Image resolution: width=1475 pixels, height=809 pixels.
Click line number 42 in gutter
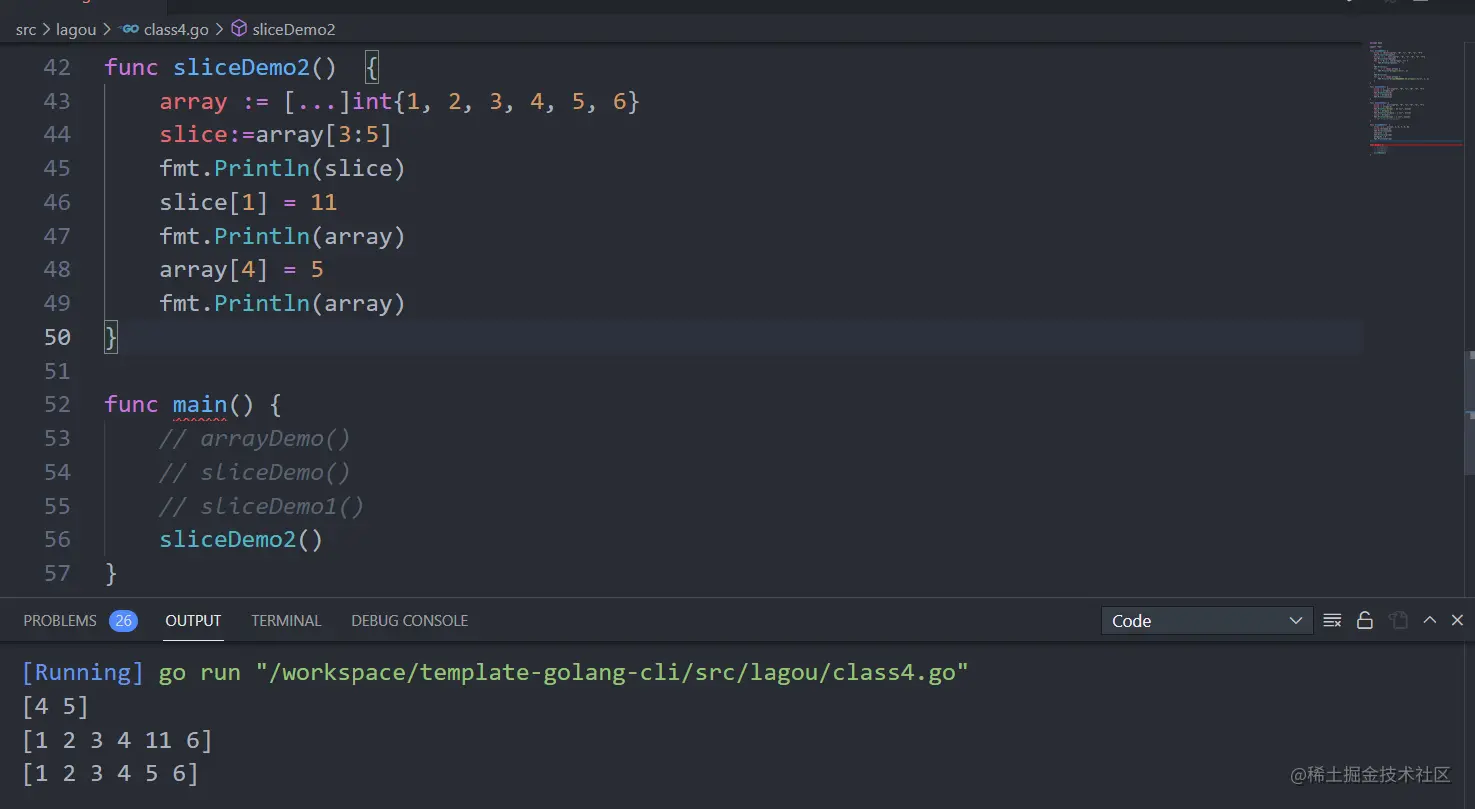tap(57, 68)
